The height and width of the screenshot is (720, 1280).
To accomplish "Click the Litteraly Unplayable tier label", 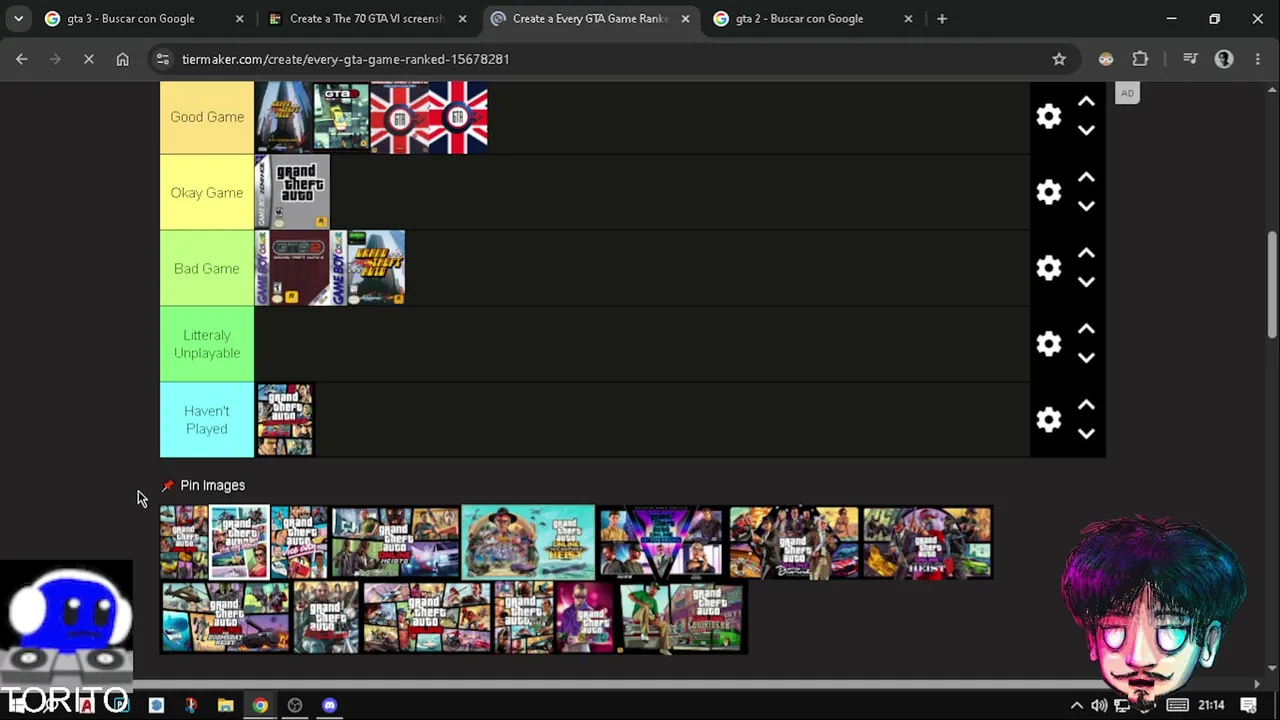I will [x=207, y=344].
